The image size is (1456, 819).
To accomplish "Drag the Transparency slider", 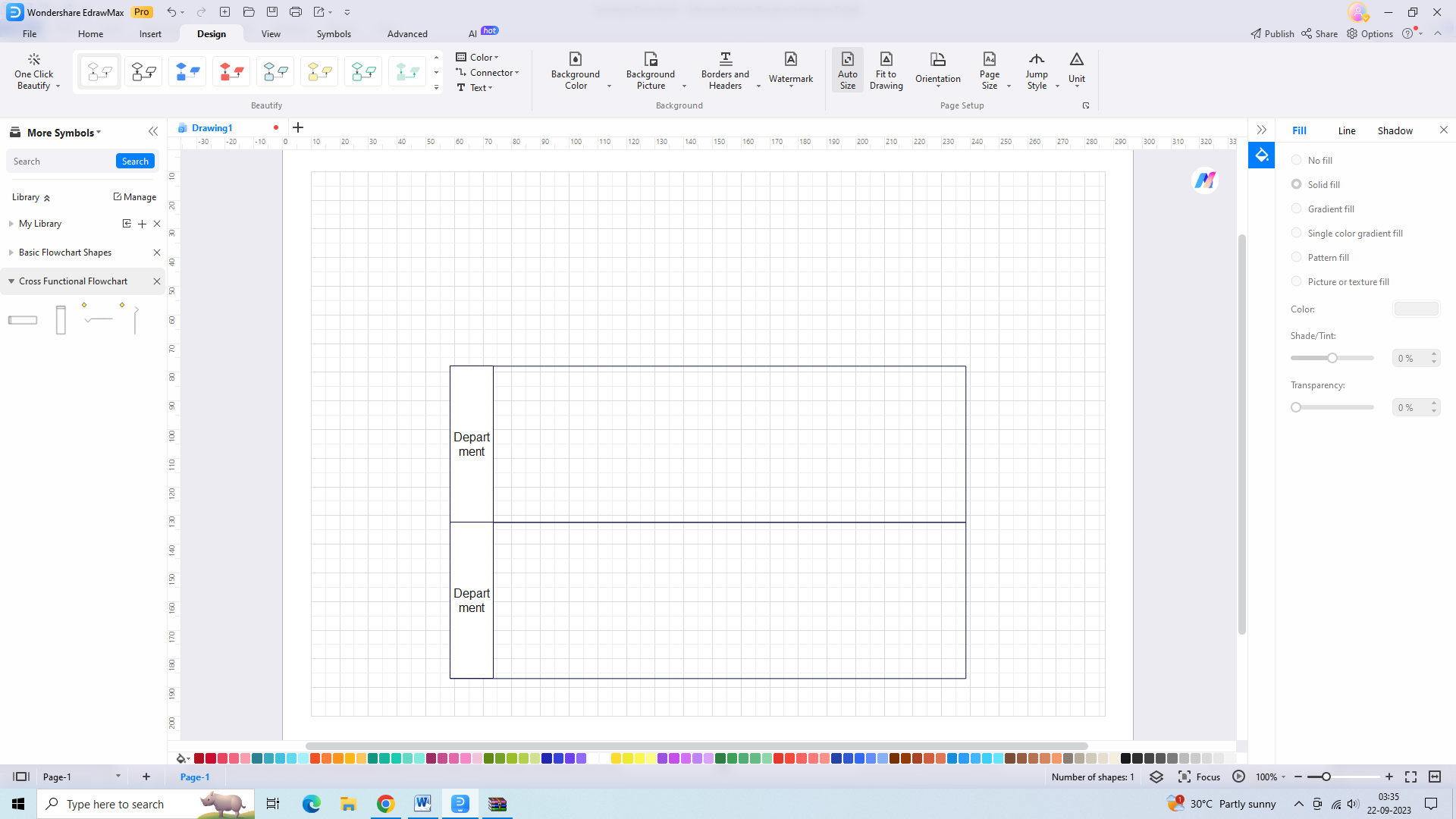I will click(x=1296, y=408).
